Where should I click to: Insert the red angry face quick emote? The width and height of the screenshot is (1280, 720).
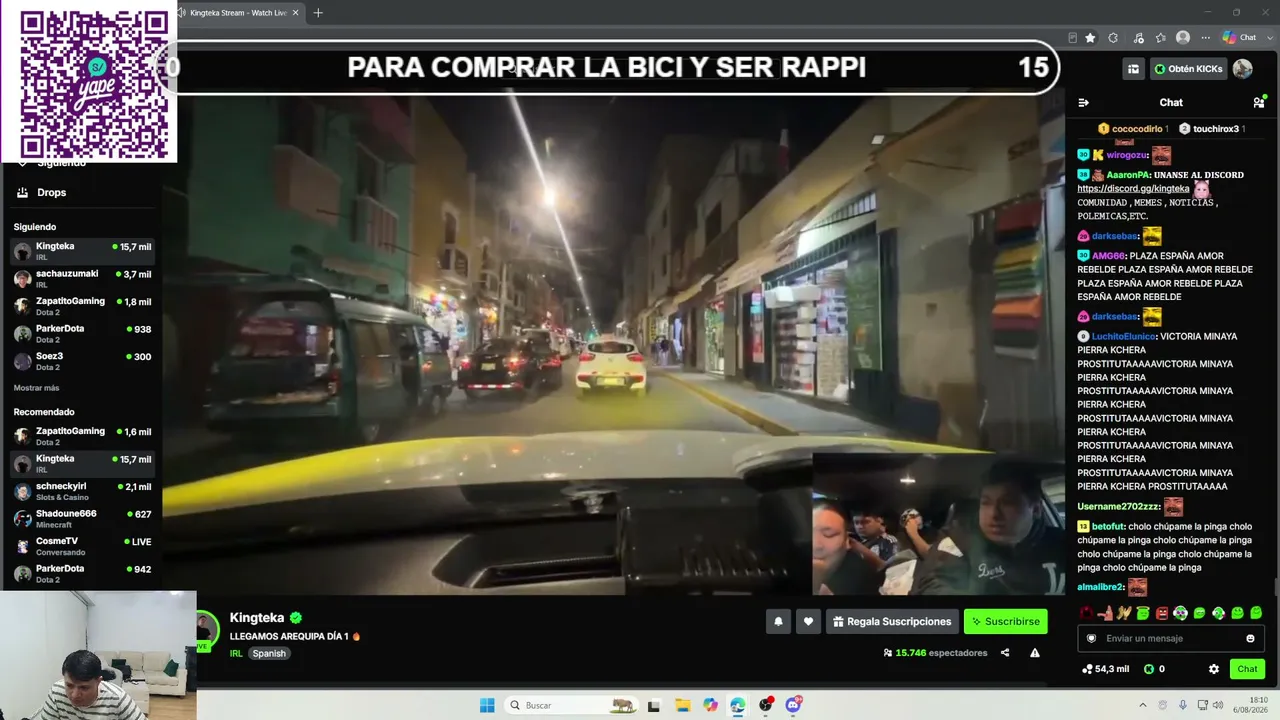1162,613
